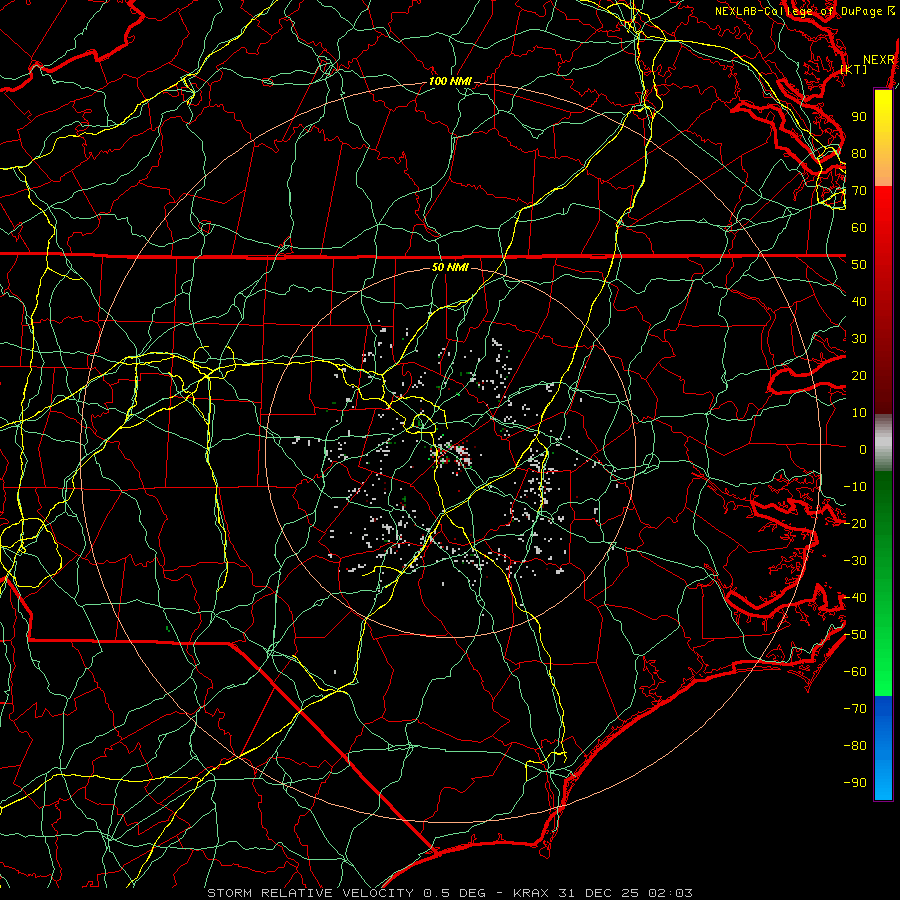Pick the gray zero-velocity segment of color bar
The height and width of the screenshot is (900, 900).
pyautogui.click(x=883, y=443)
